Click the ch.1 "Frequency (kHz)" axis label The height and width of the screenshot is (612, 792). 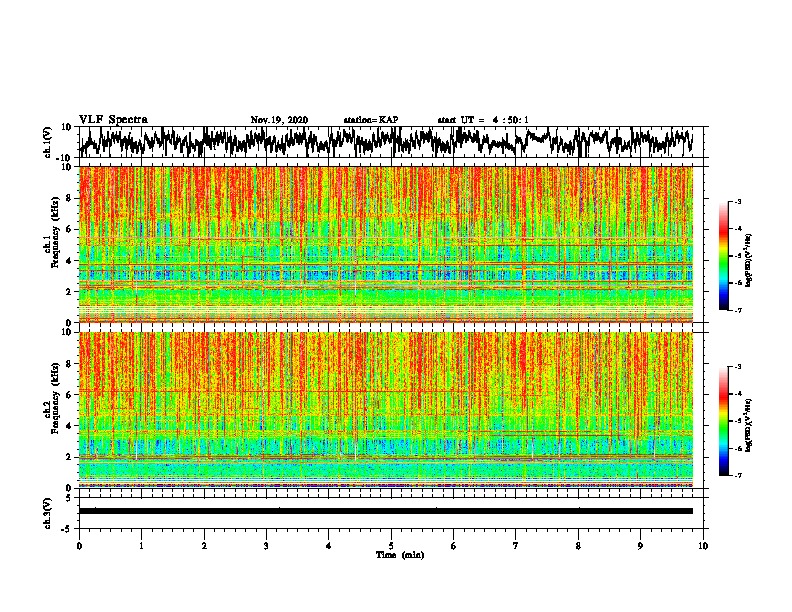coord(55,232)
